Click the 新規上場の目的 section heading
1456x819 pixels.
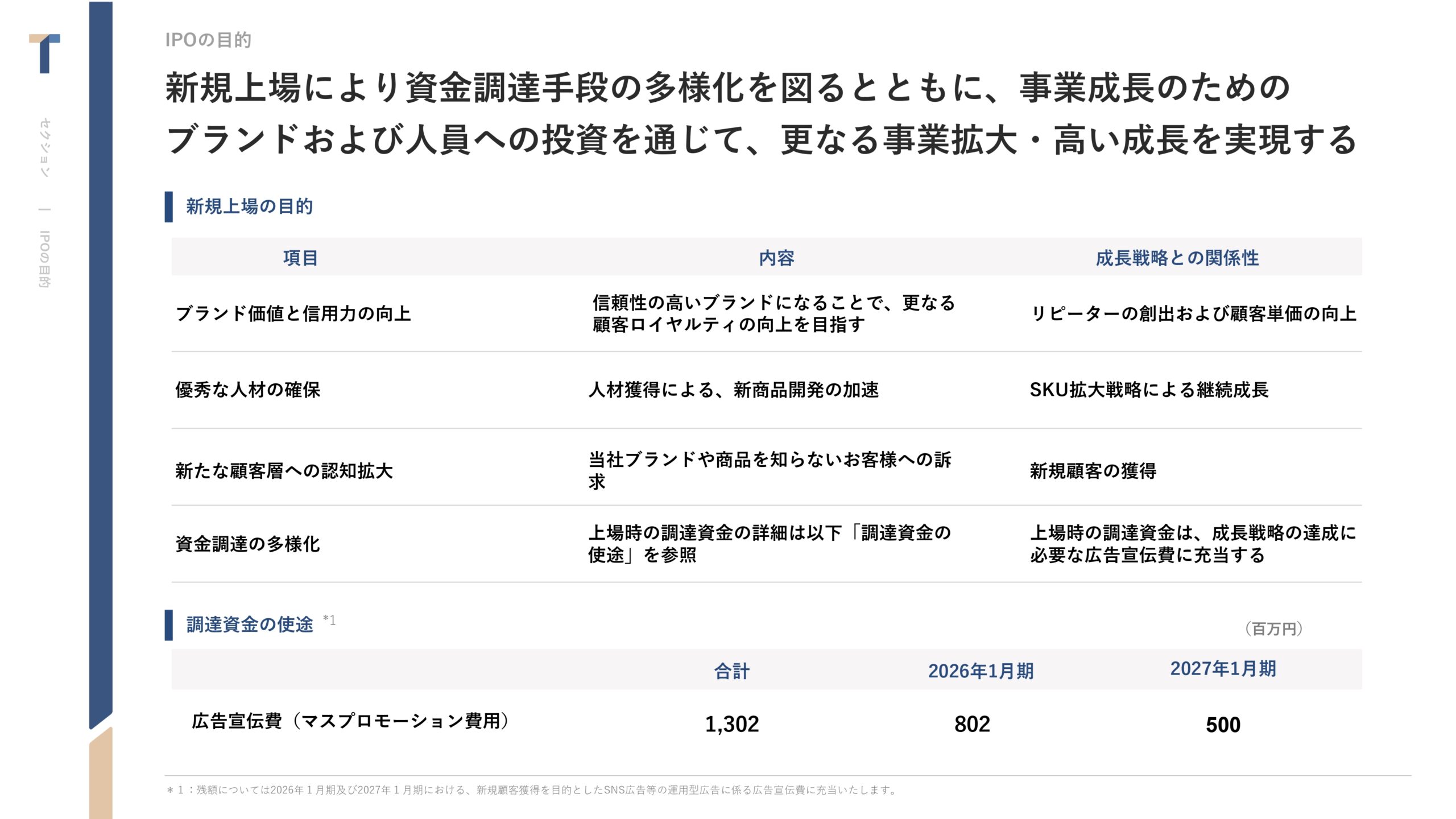(x=249, y=206)
